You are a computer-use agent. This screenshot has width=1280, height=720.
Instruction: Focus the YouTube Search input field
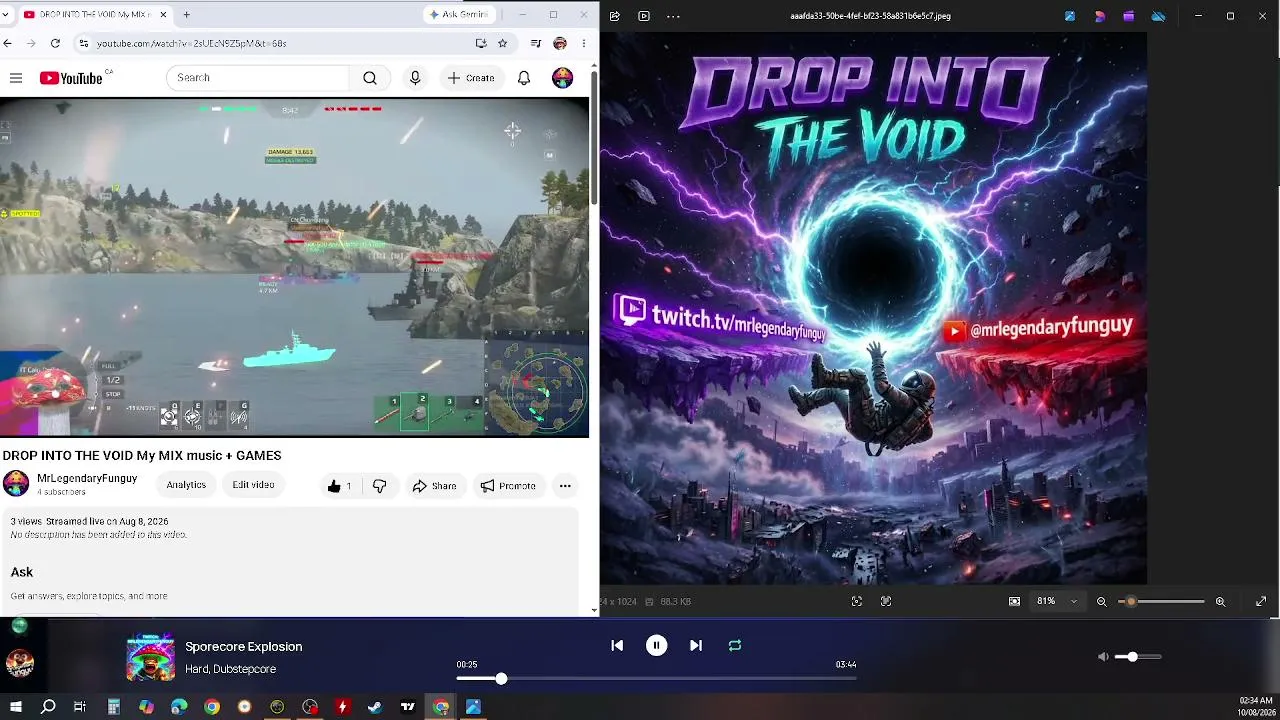coord(258,78)
